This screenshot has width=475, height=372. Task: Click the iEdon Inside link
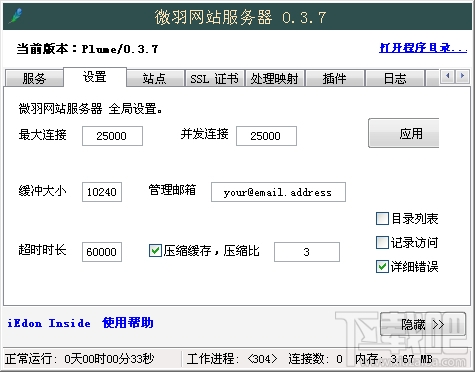point(49,323)
